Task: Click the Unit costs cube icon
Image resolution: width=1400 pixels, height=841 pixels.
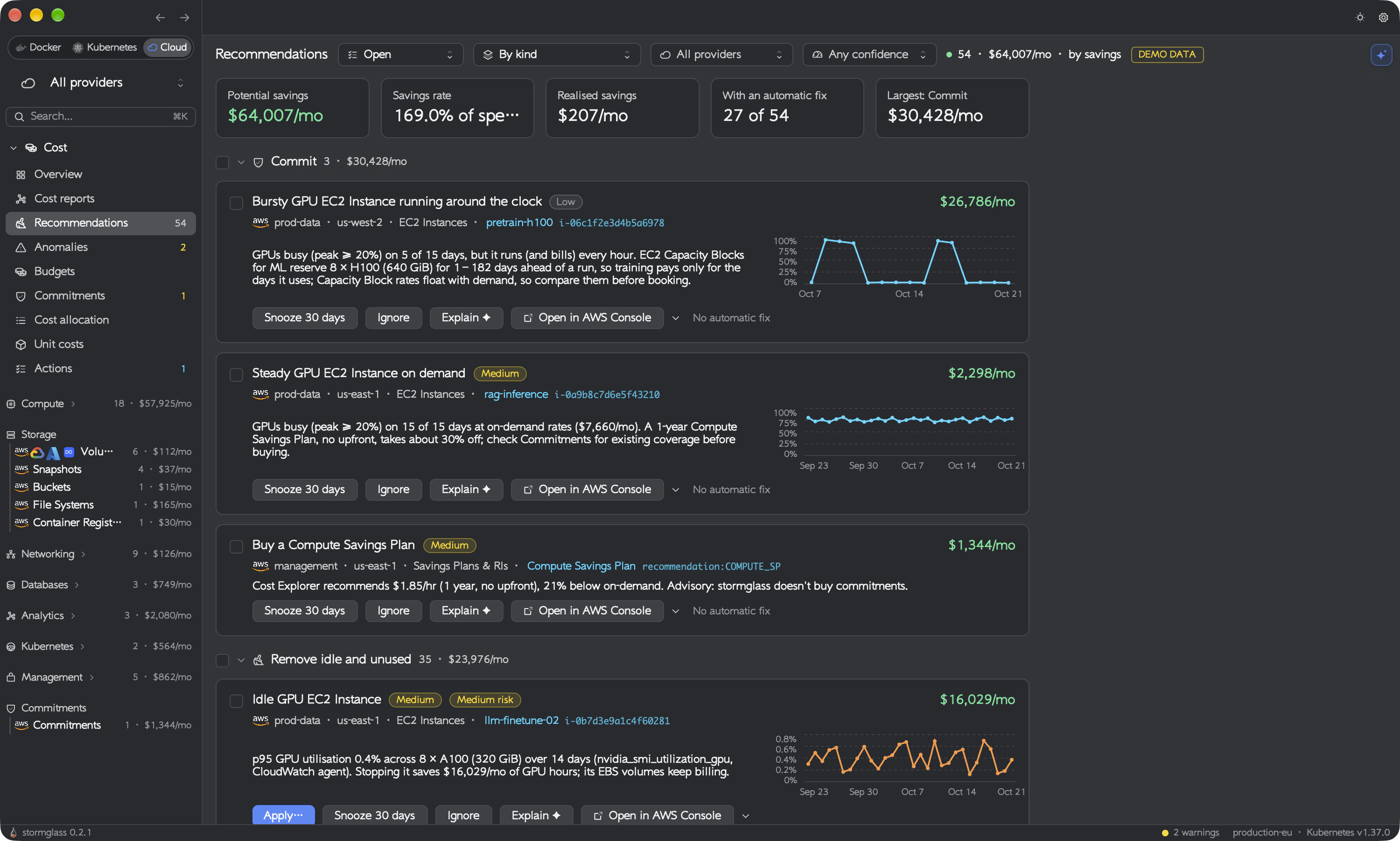Action: coord(21,344)
